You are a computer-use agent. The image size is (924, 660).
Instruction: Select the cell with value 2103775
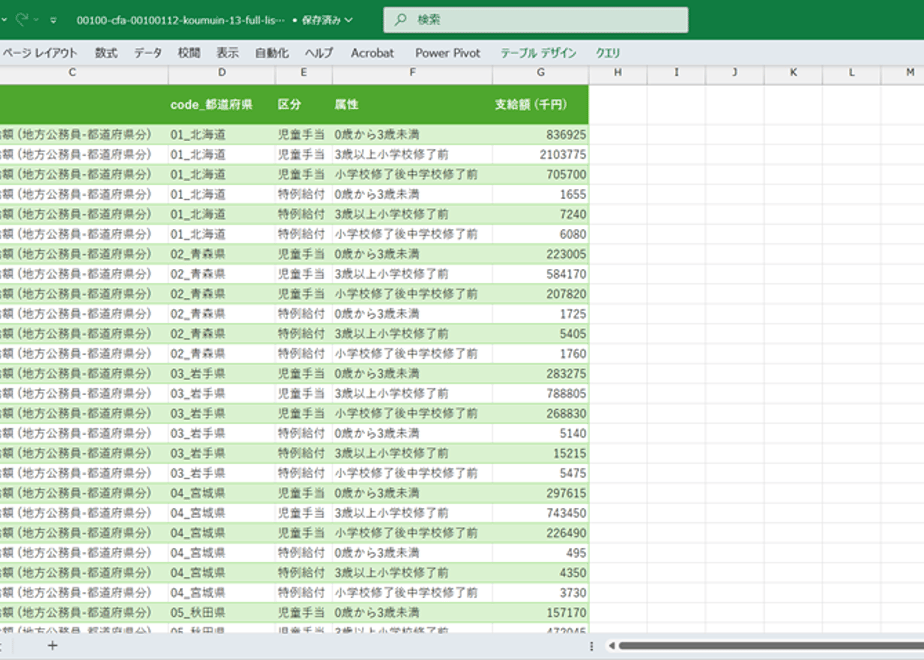(x=540, y=154)
